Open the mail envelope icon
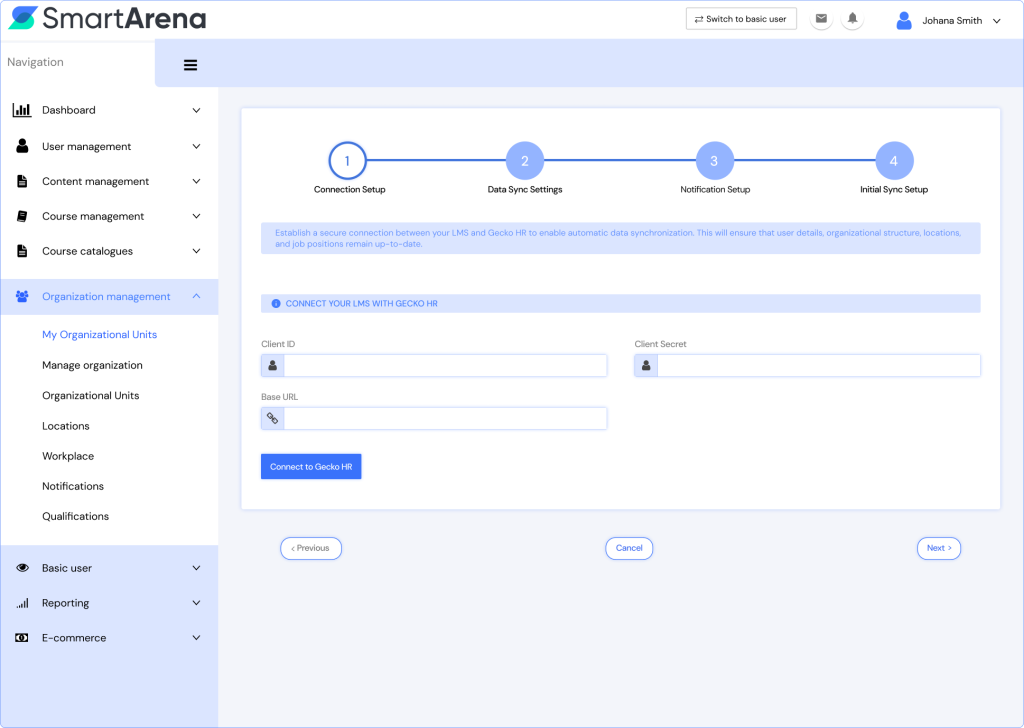Screen dimensions: 1024x728 tap(821, 19)
